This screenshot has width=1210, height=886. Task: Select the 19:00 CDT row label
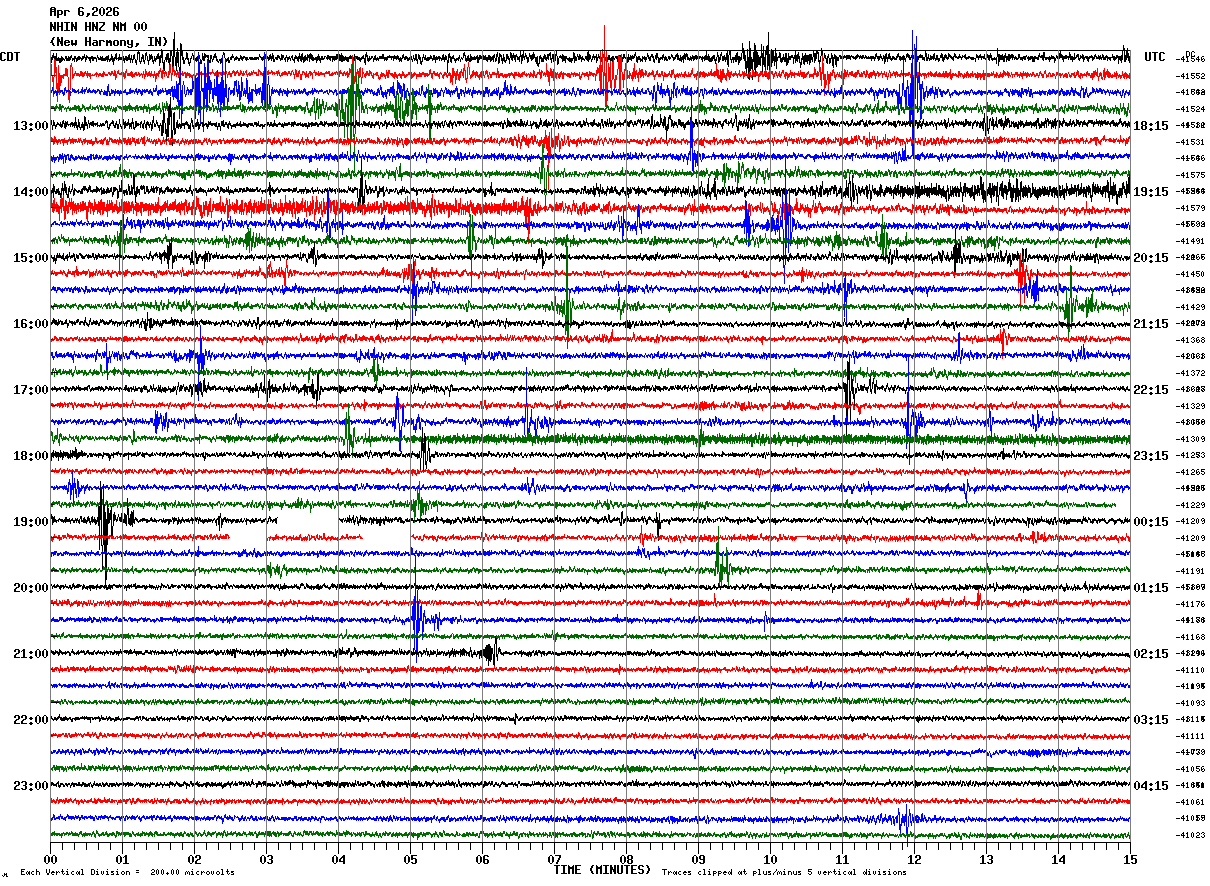point(31,522)
